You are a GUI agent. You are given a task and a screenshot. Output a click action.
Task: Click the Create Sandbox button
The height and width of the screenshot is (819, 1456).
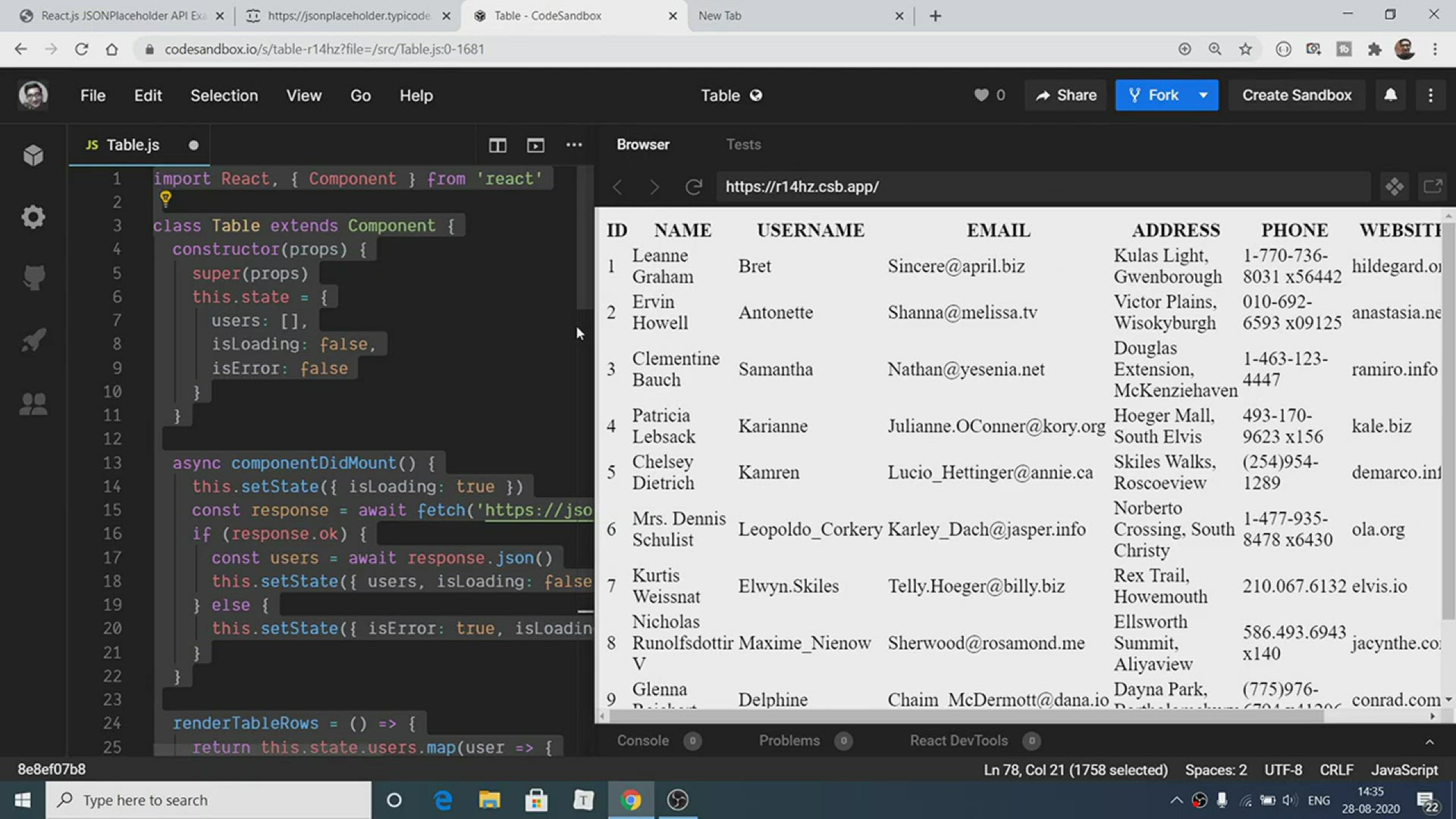point(1296,95)
